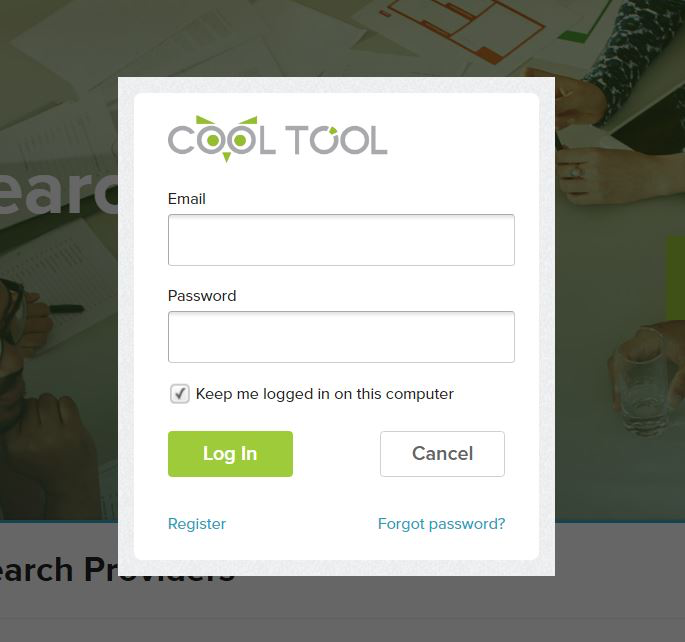This screenshot has height=642, width=685.
Task: Click 'Keep me logged in on this computer' text
Action: coord(325,394)
